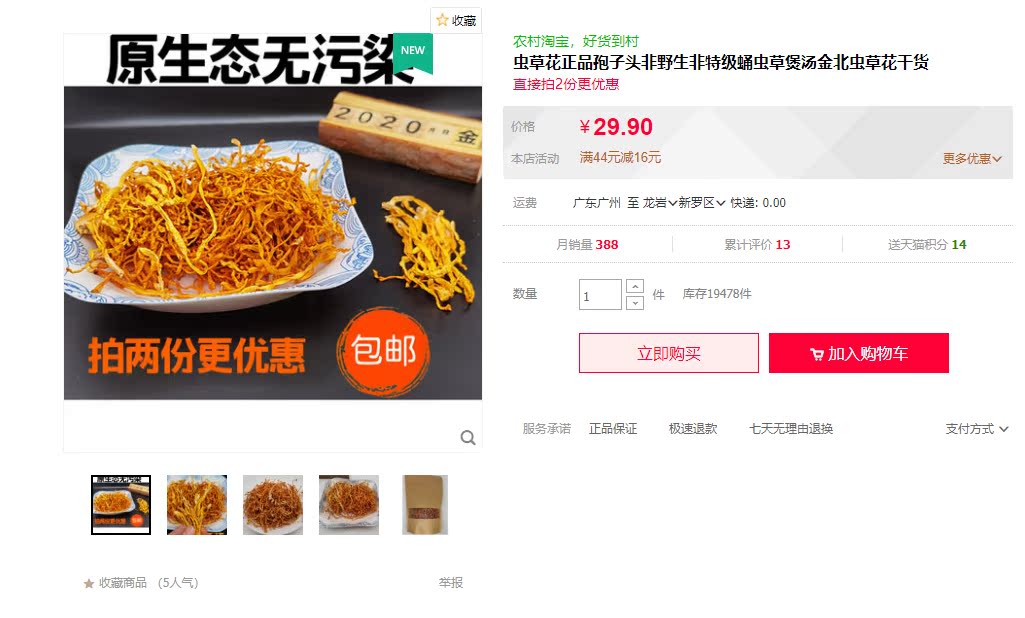This screenshot has width=1025, height=618.
Task: Click the 立即购买 button
Action: click(669, 353)
